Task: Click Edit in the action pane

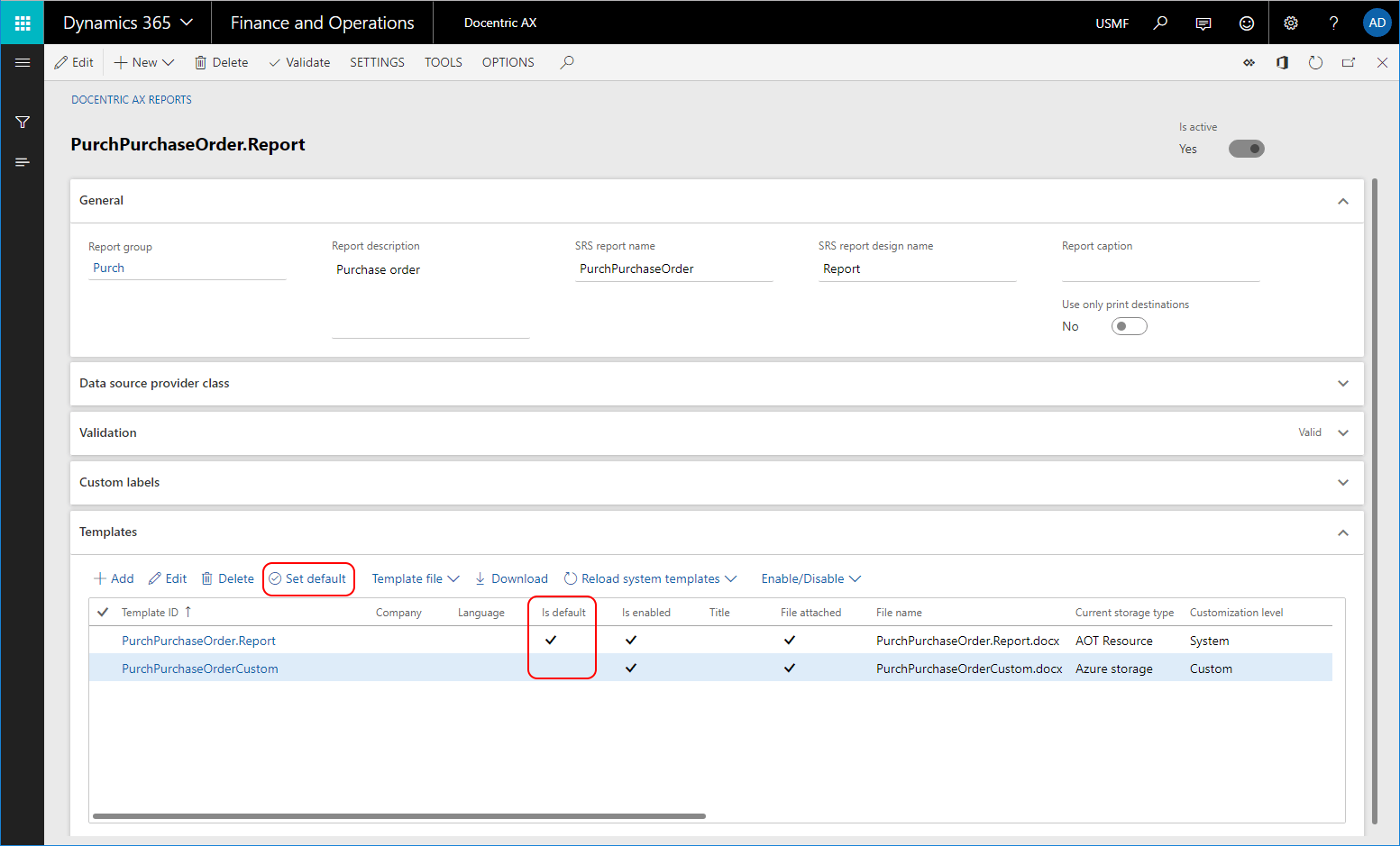Action: tap(74, 62)
